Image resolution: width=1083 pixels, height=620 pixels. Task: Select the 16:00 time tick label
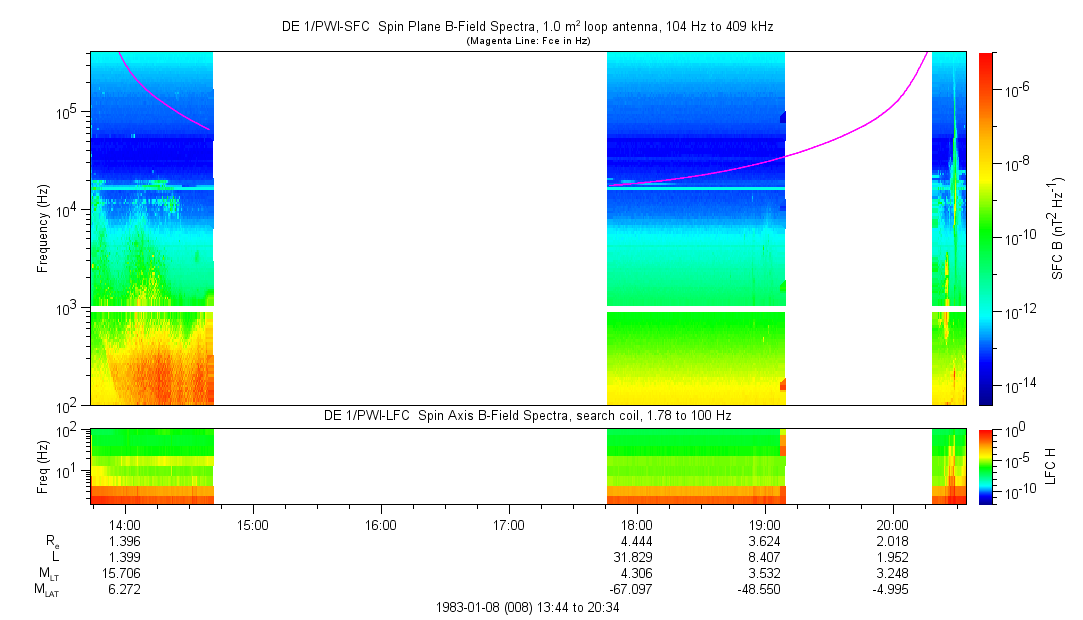click(x=381, y=524)
